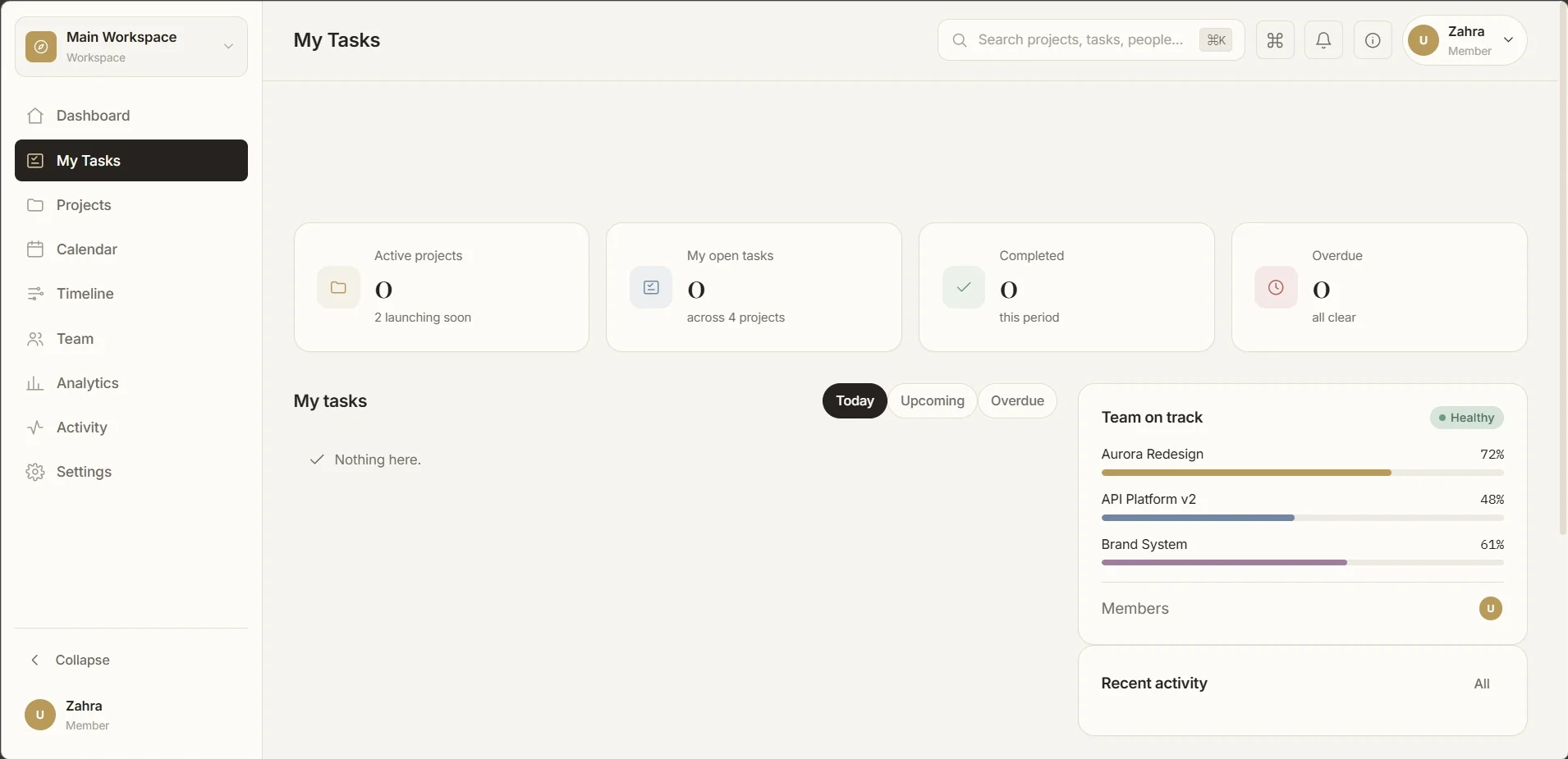Click the "Recent activity" heading
The image size is (1568, 759).
[x=1154, y=684]
